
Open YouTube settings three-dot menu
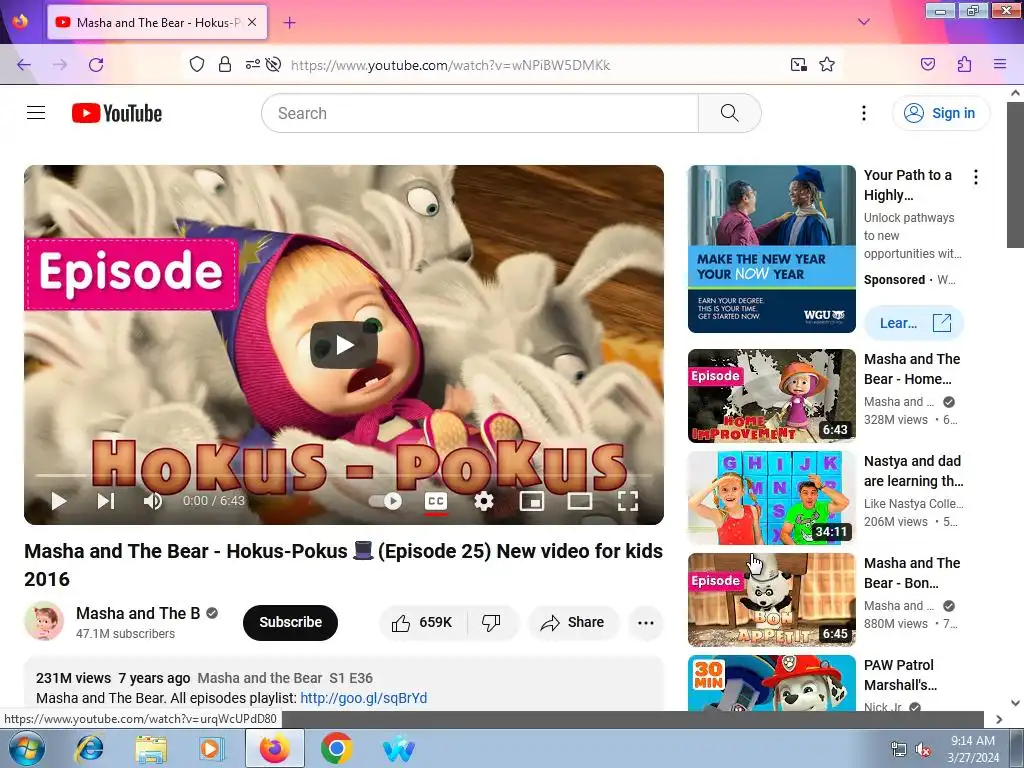pyautogui.click(x=863, y=113)
